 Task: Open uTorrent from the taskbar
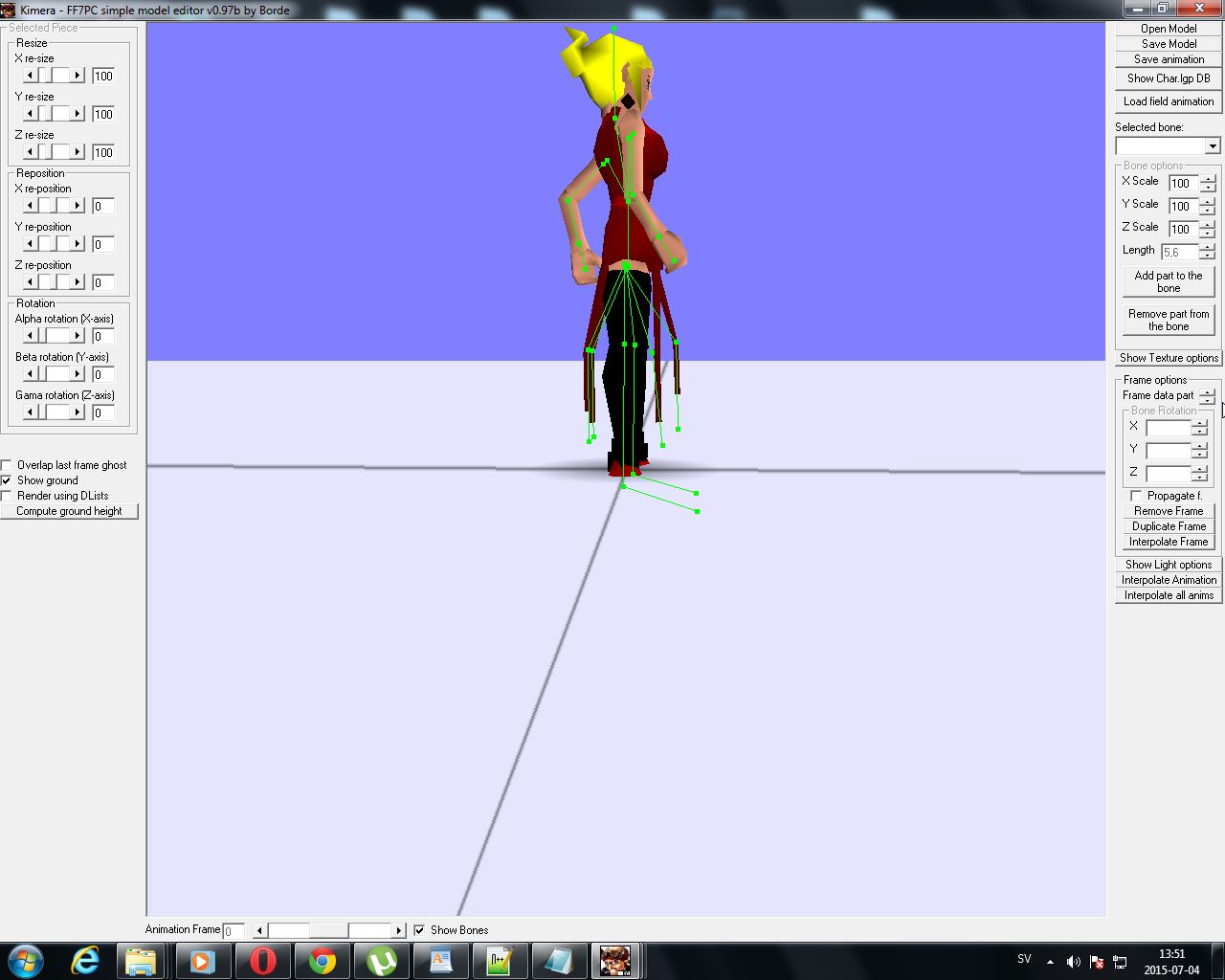pyautogui.click(x=382, y=960)
